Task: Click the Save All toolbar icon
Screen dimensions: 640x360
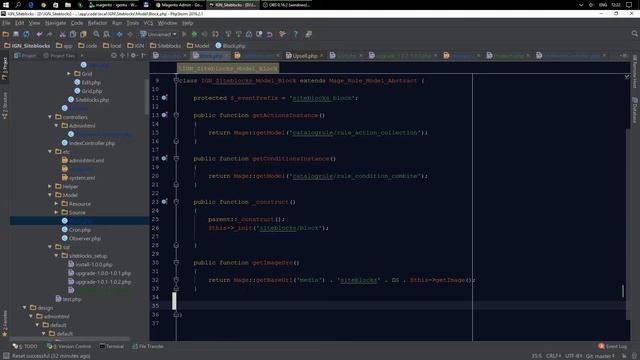Action: tap(16, 34)
